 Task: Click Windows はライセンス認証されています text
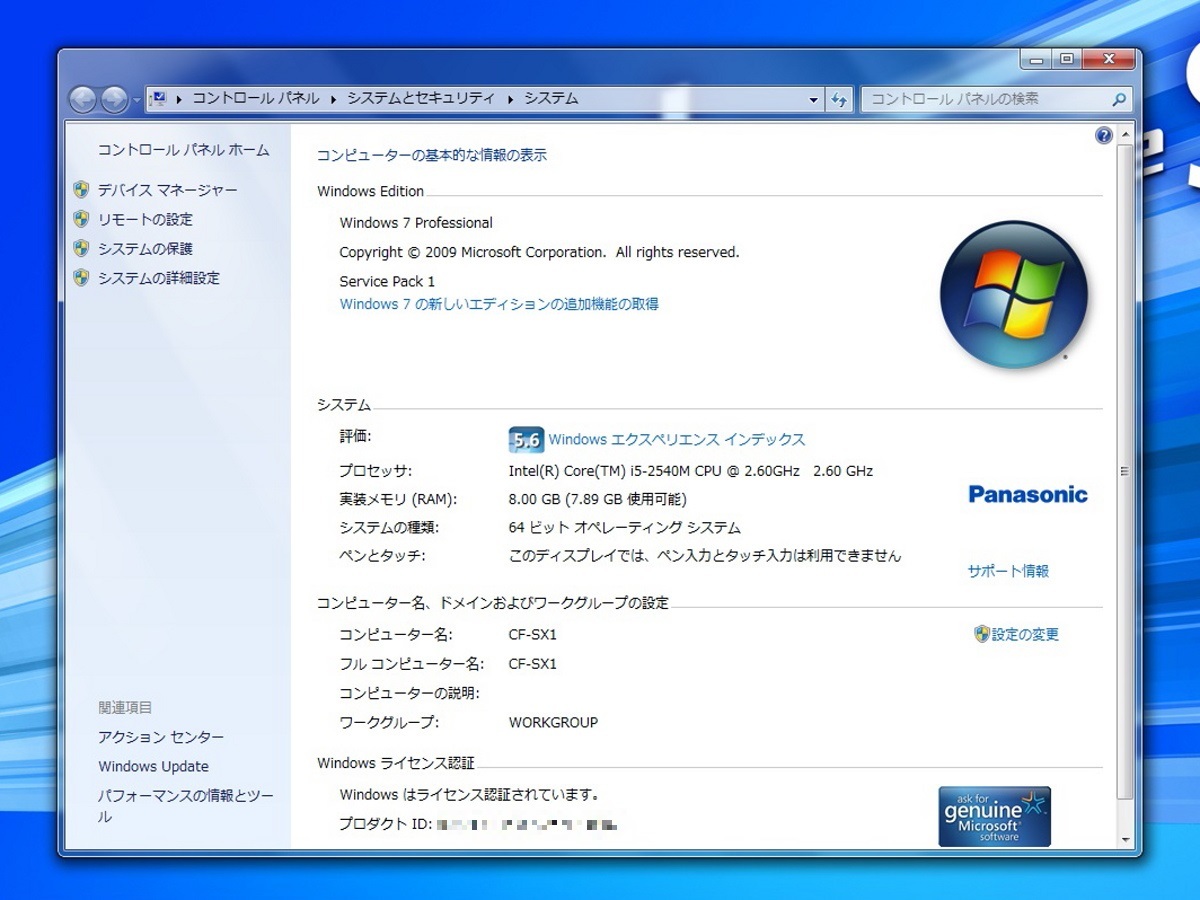pos(469,795)
